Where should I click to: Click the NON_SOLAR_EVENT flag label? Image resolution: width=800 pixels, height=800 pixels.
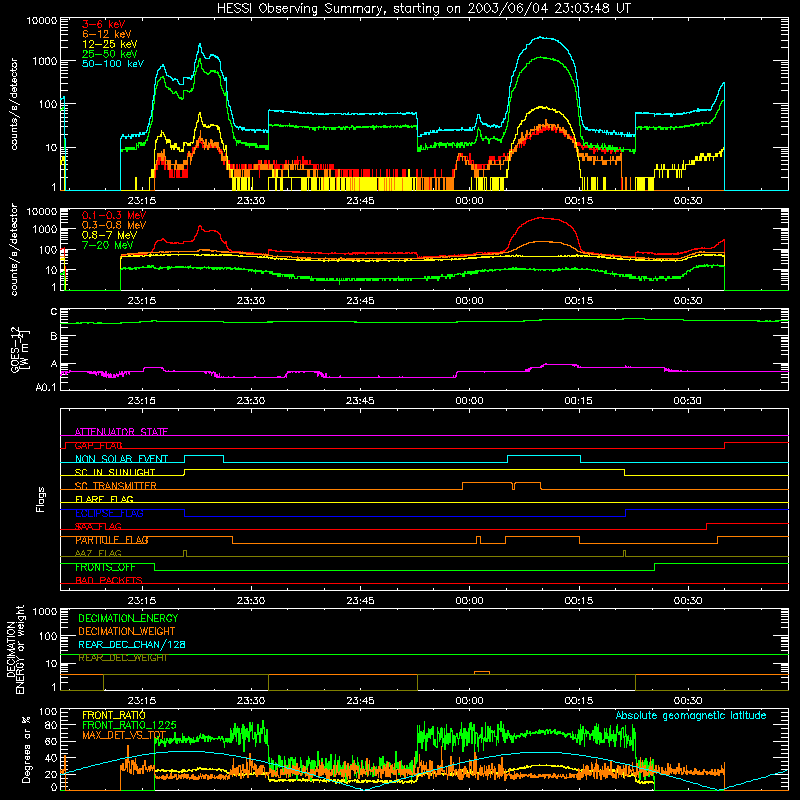pos(121,459)
